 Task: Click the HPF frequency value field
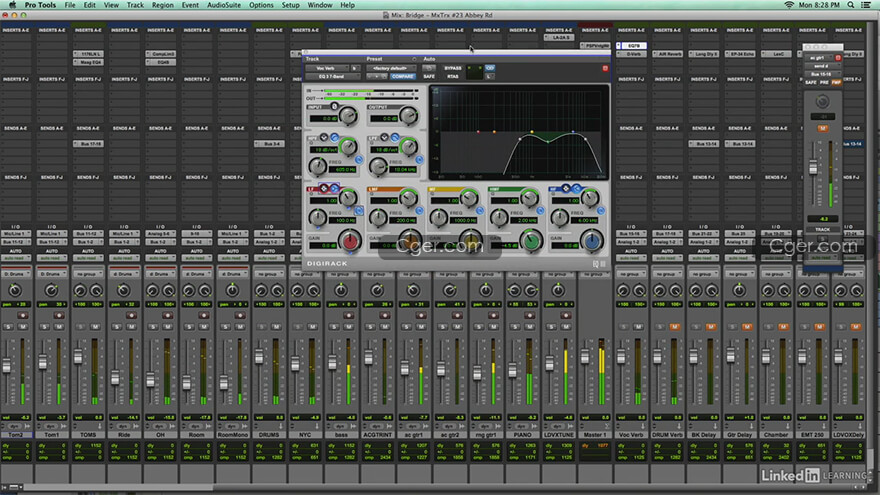click(x=343, y=169)
